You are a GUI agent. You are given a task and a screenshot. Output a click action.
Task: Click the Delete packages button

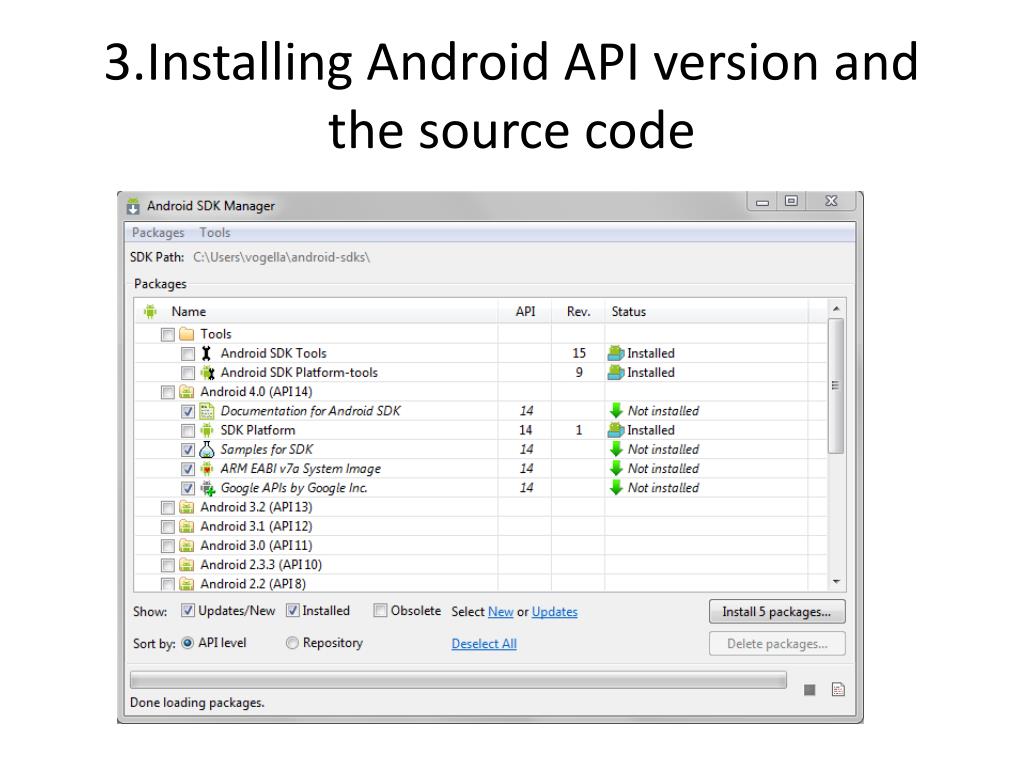(x=777, y=644)
